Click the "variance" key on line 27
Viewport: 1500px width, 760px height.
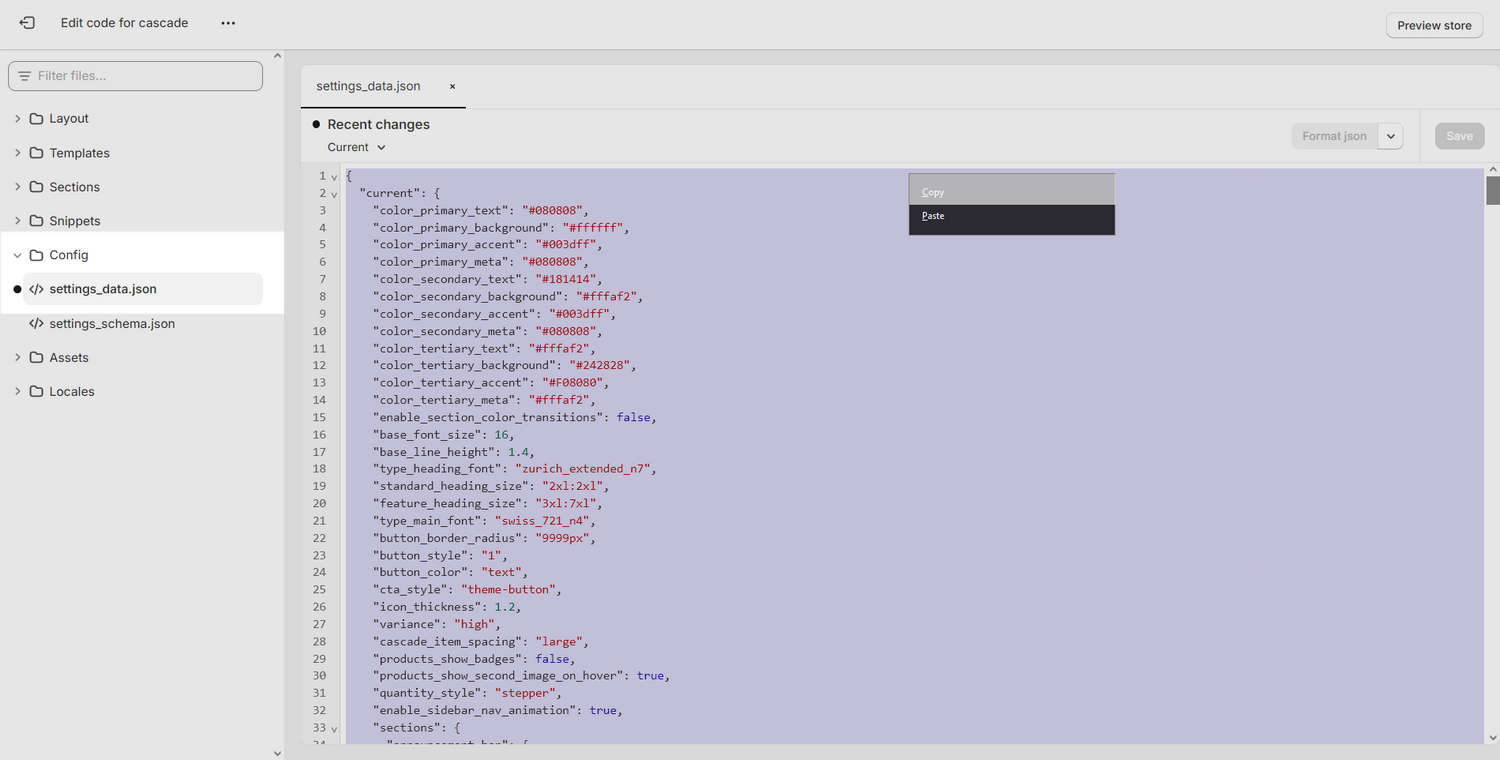click(407, 624)
